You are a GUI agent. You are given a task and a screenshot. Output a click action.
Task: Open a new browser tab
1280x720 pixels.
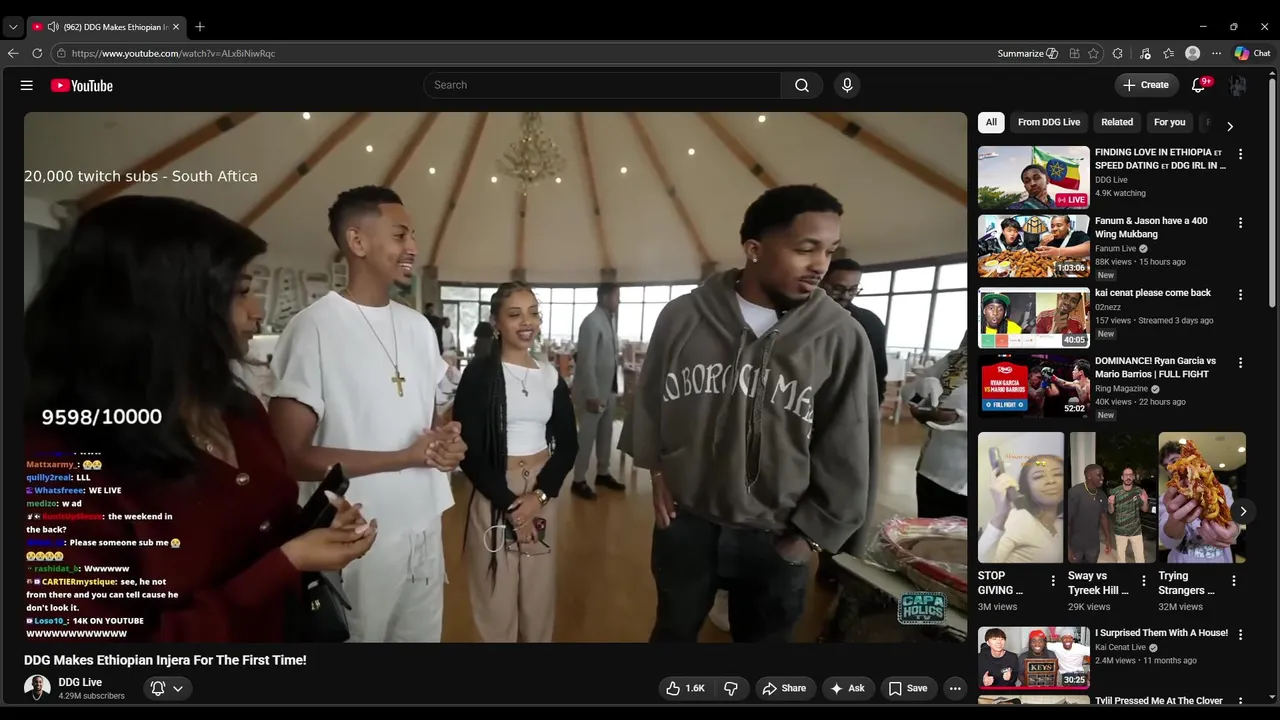pyautogui.click(x=200, y=27)
